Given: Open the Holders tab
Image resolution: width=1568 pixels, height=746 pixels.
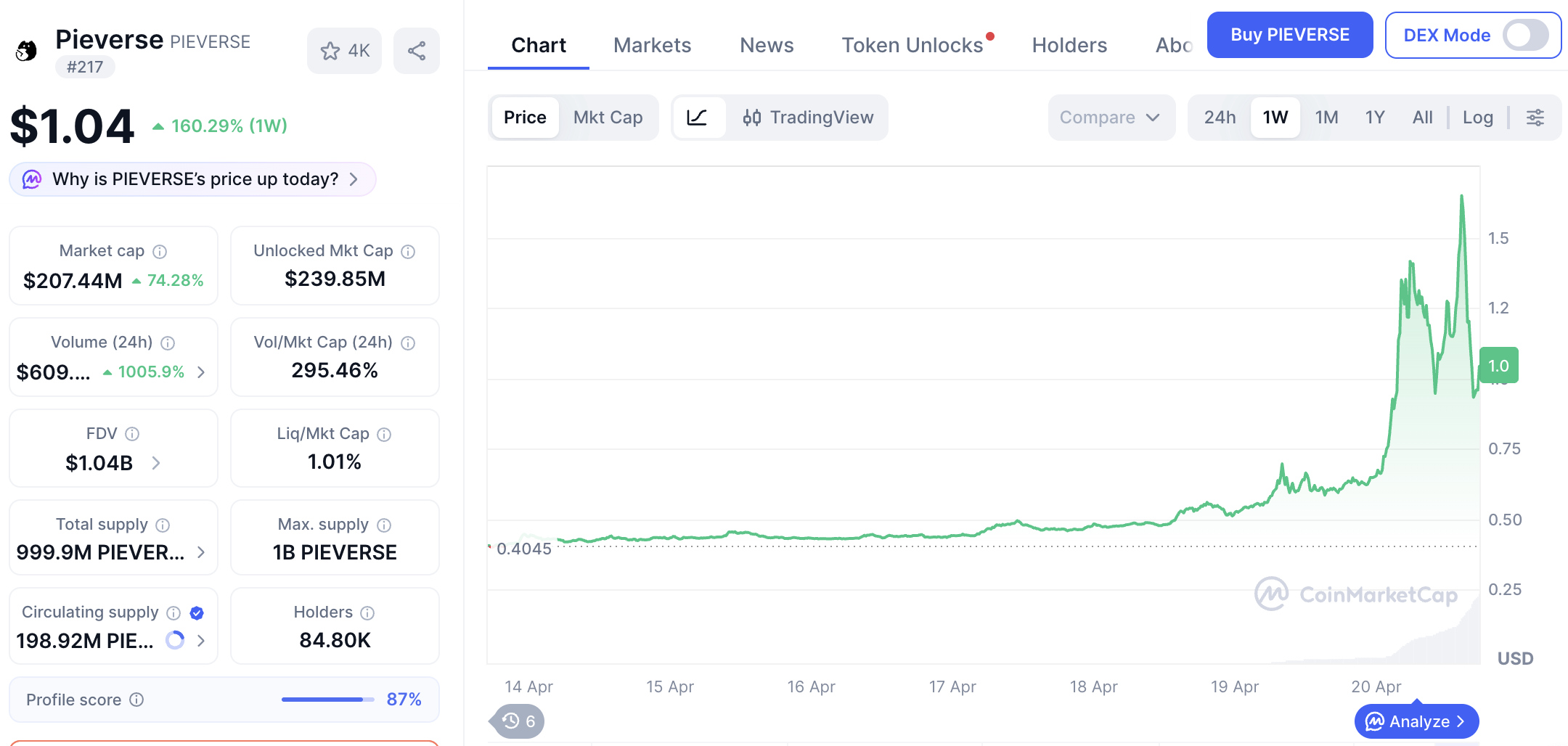Looking at the screenshot, I should point(1069,45).
